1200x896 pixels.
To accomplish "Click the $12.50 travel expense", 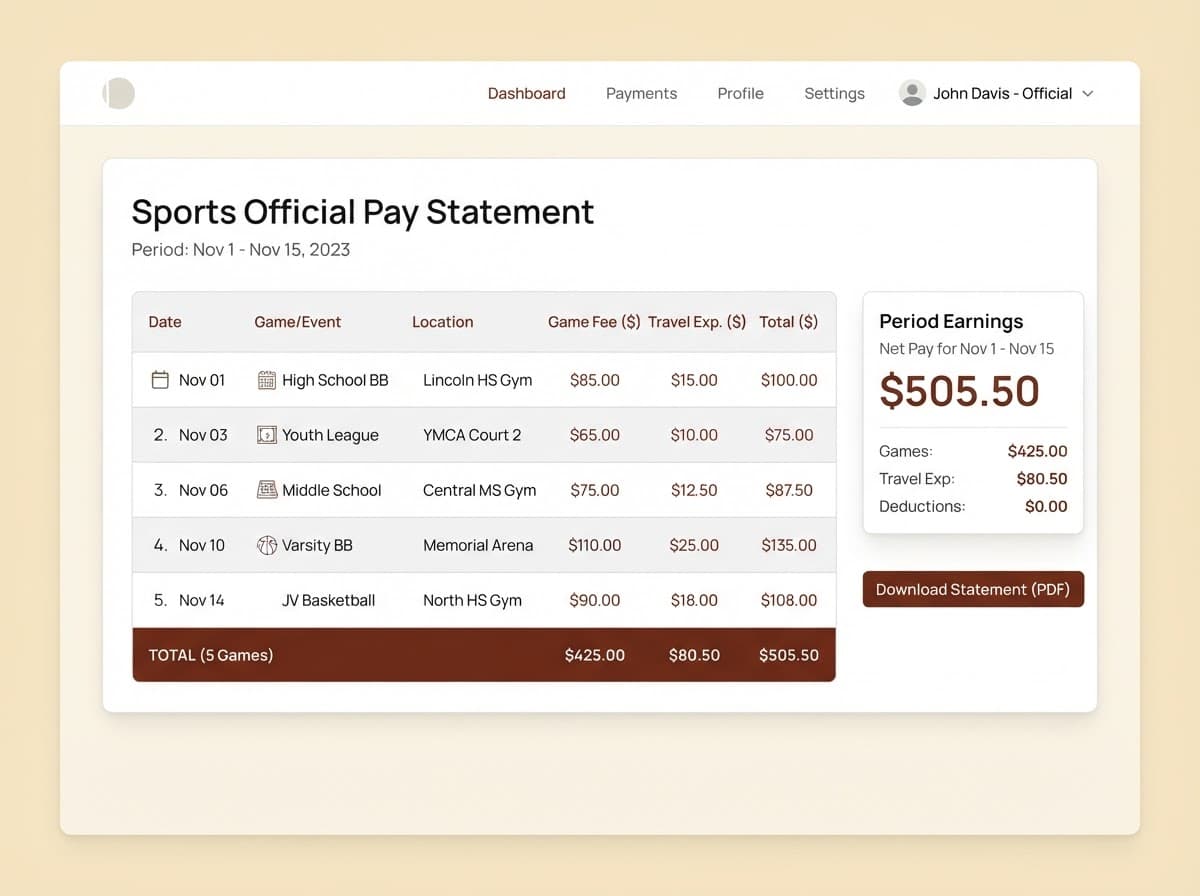I will (694, 490).
